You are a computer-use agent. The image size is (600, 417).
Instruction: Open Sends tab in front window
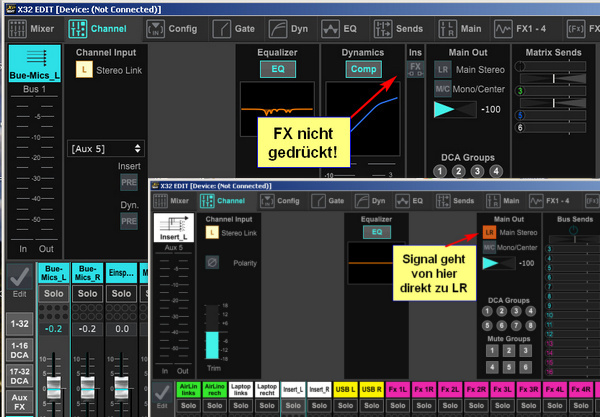click(455, 201)
